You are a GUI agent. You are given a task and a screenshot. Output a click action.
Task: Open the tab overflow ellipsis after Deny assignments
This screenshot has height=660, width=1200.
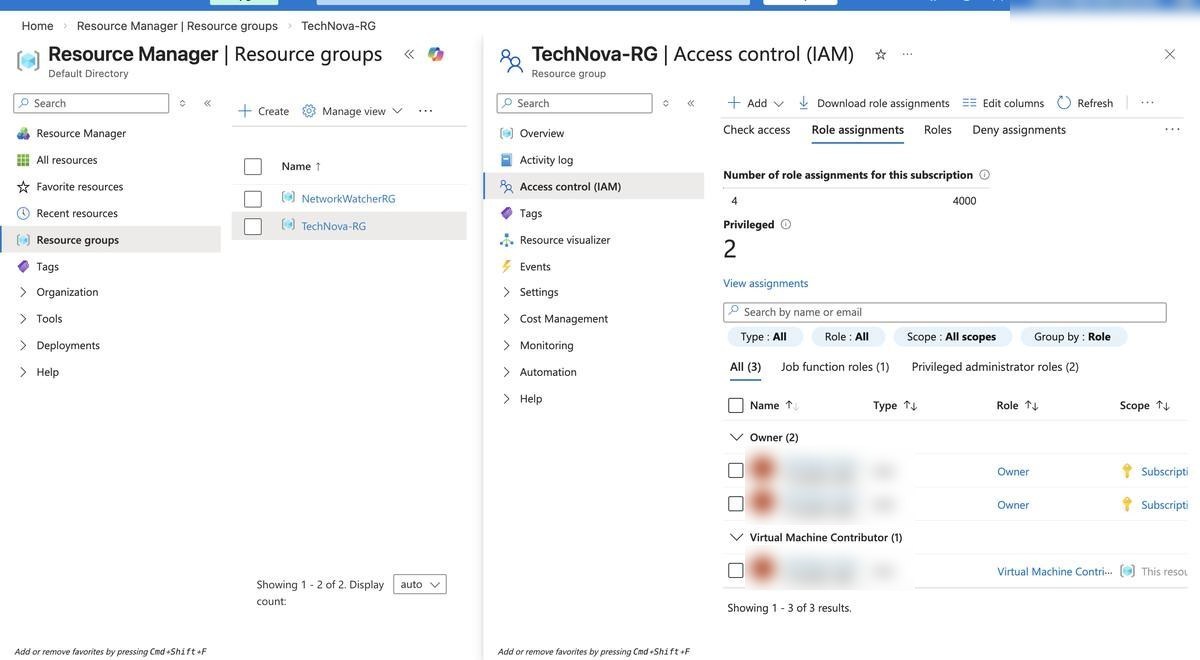(1172, 129)
